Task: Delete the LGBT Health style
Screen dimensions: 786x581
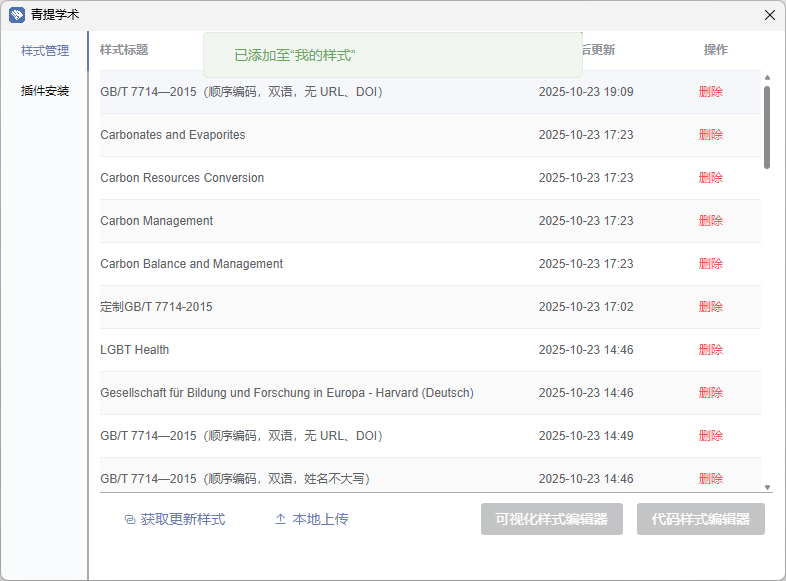Action: (x=710, y=350)
